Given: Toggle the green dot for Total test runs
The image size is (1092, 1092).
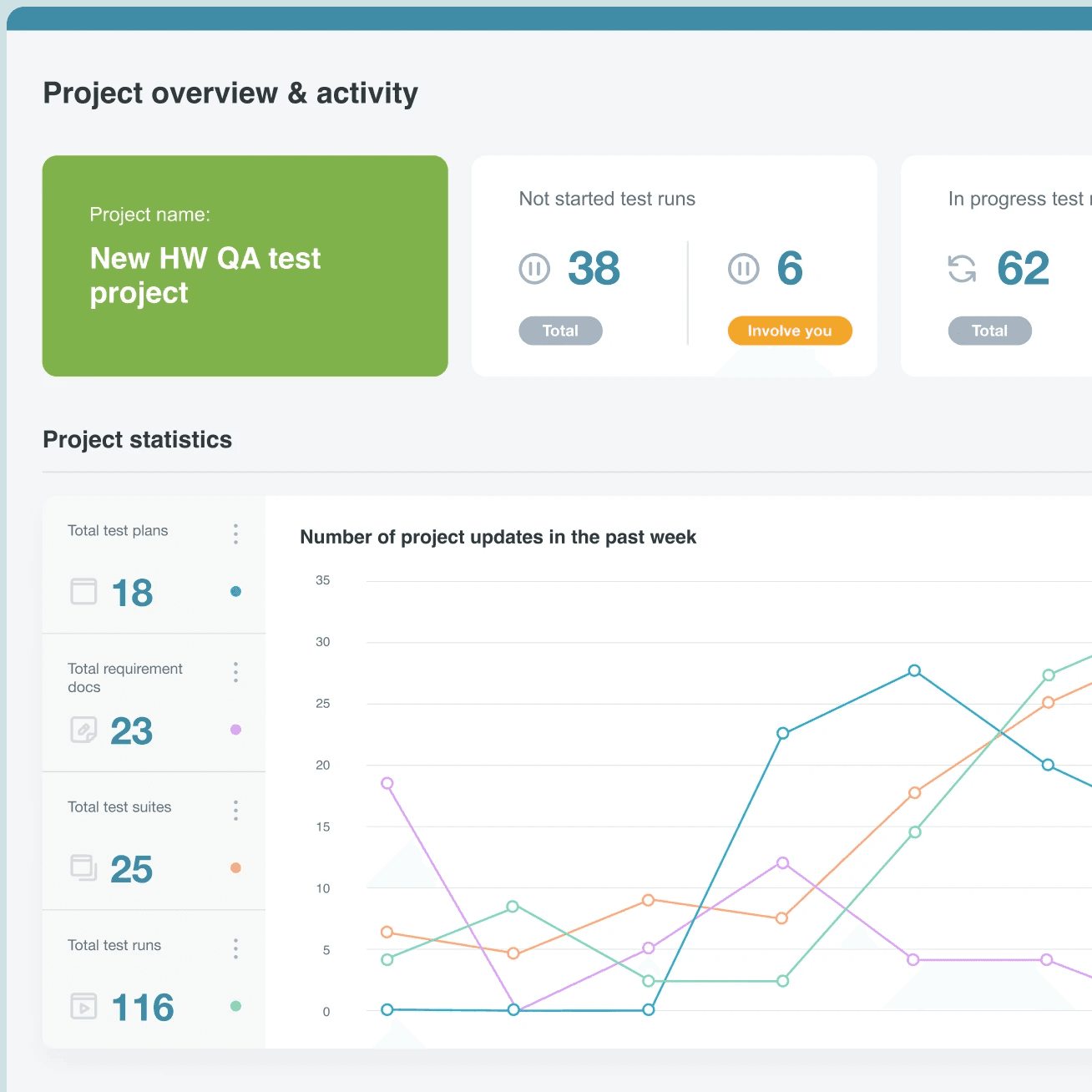Looking at the screenshot, I should [235, 1007].
